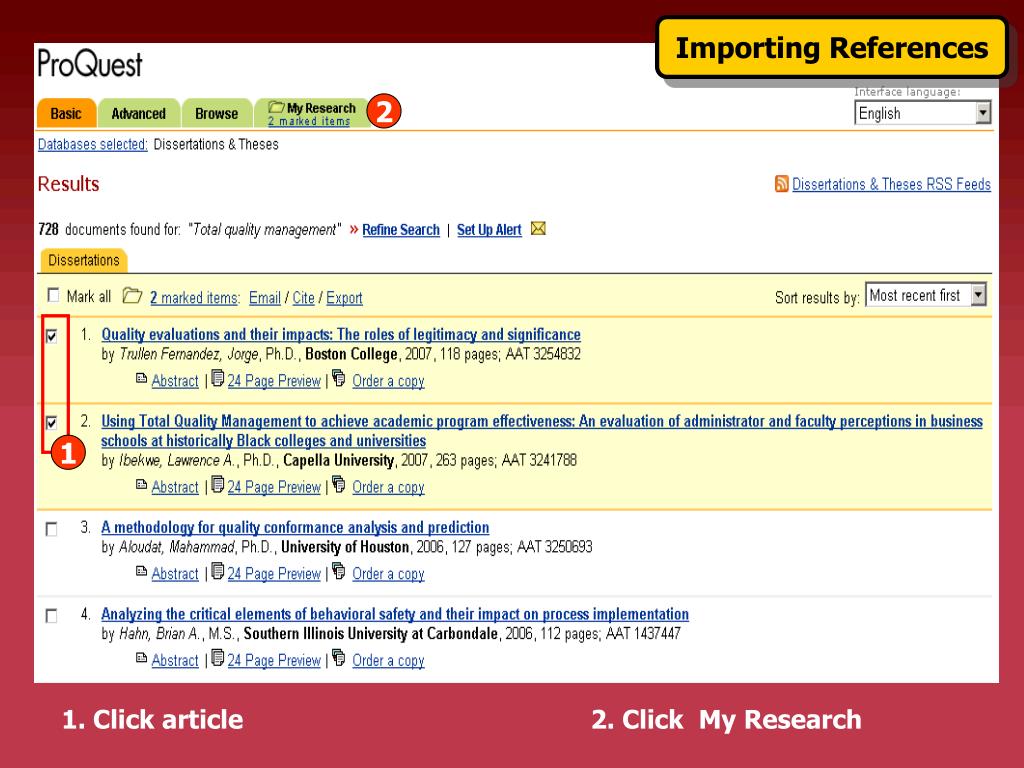1024x768 pixels.
Task: Click Abstract link for result 4
Action: point(175,661)
